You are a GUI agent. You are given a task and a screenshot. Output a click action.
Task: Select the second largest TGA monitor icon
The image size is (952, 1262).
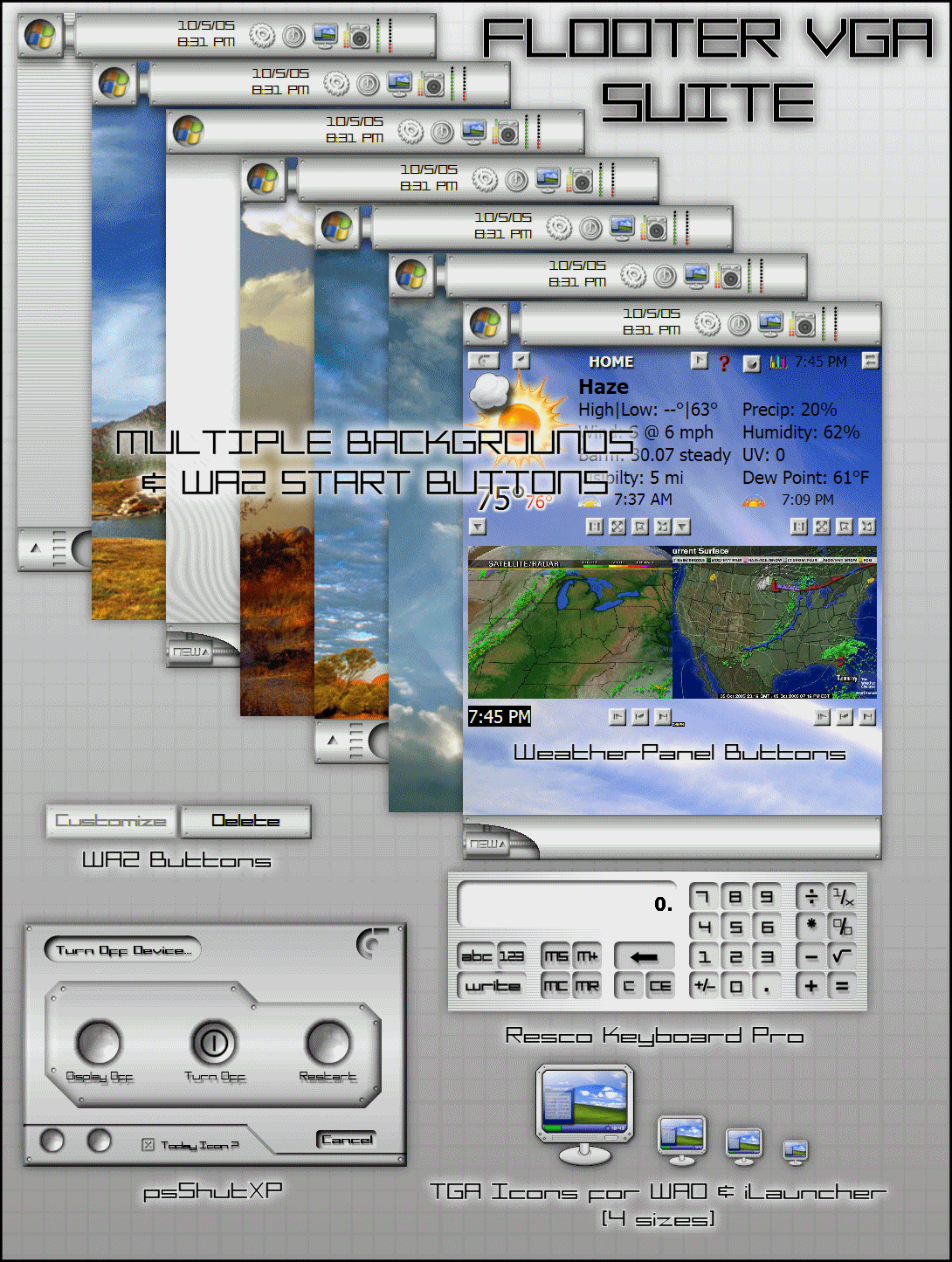tap(681, 1141)
